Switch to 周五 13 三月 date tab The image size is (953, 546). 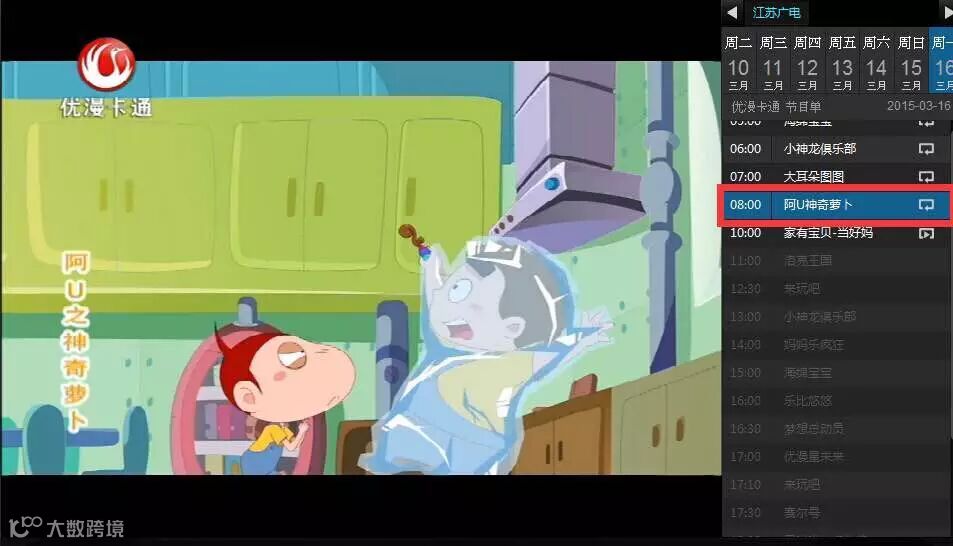(x=842, y=60)
